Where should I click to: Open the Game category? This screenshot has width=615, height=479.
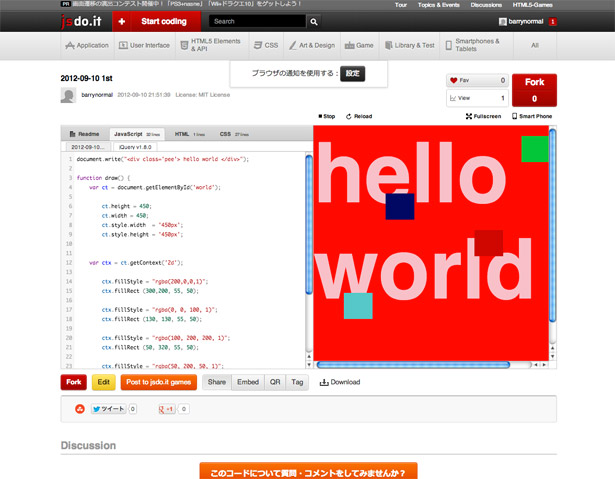tap(359, 46)
